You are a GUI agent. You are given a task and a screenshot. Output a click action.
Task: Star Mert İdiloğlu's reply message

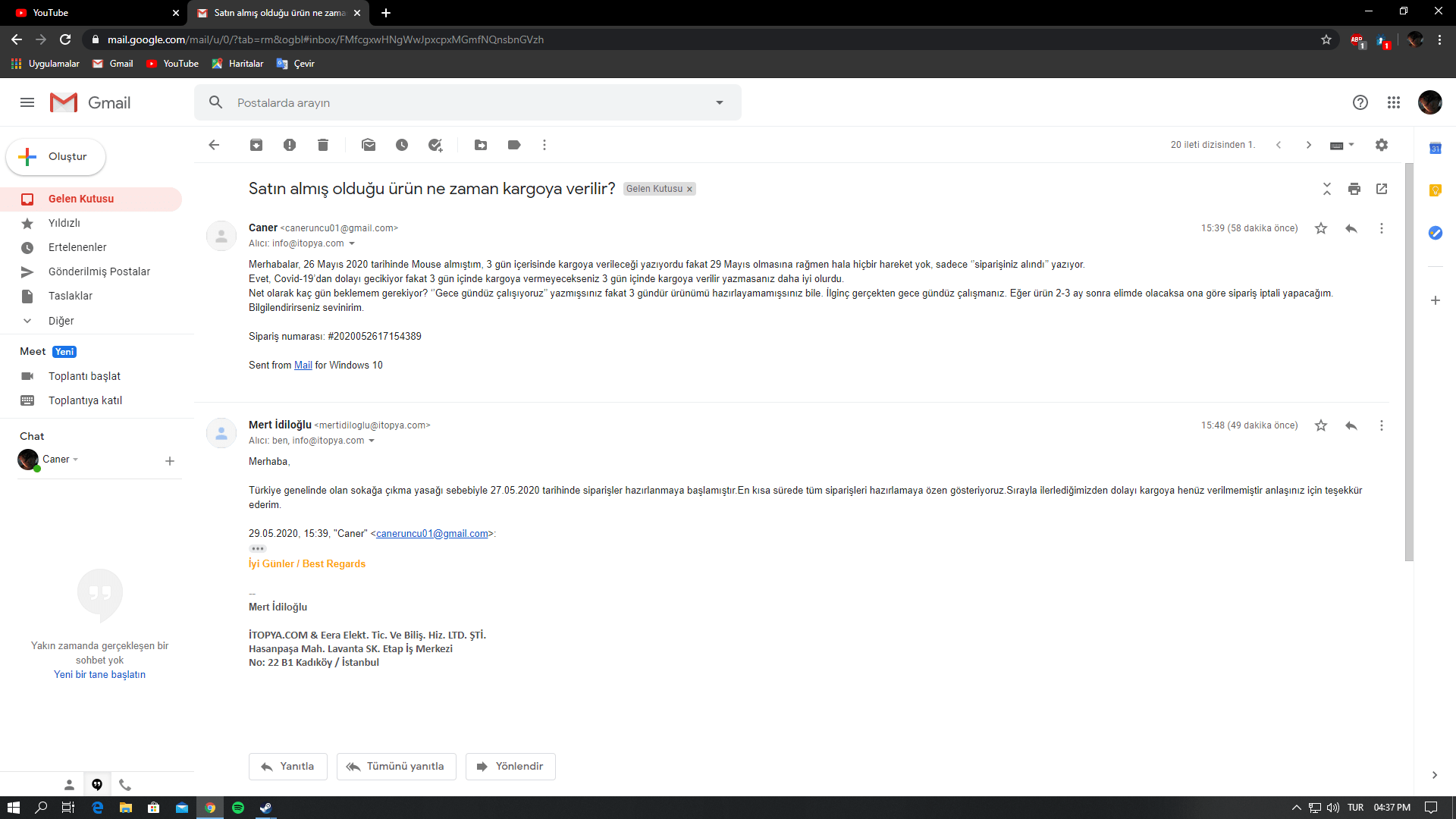click(x=1321, y=425)
